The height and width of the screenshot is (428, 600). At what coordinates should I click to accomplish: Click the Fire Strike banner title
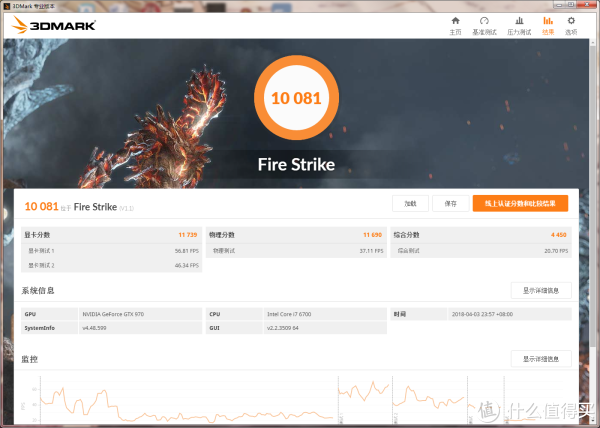(x=296, y=165)
